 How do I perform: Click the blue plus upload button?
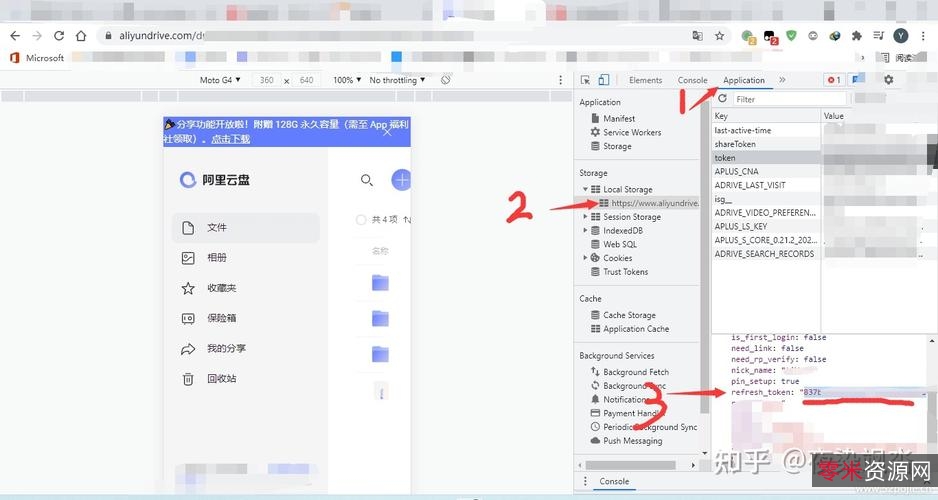(401, 179)
